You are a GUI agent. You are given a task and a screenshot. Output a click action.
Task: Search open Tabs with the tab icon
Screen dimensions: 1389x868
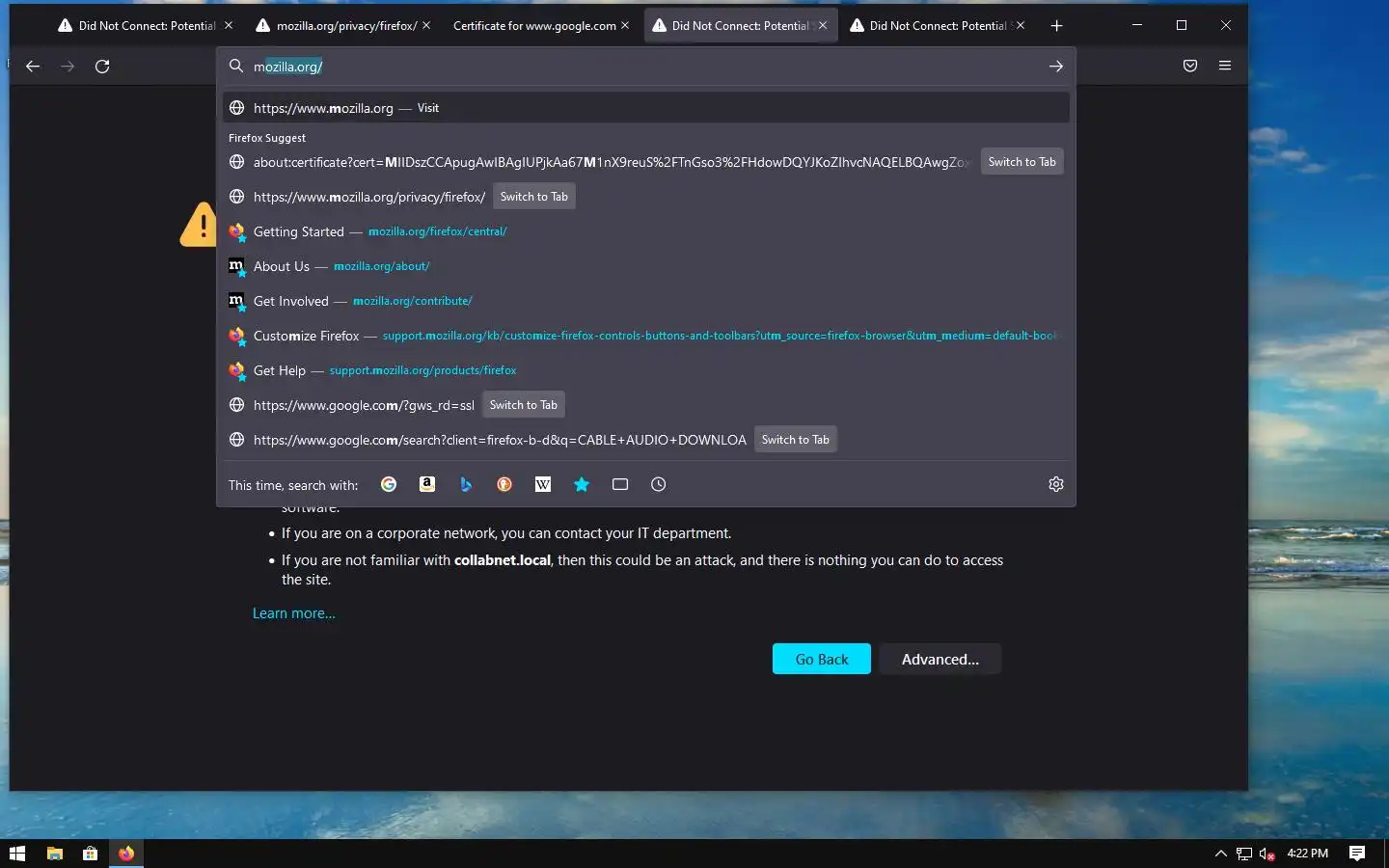pyautogui.click(x=620, y=484)
